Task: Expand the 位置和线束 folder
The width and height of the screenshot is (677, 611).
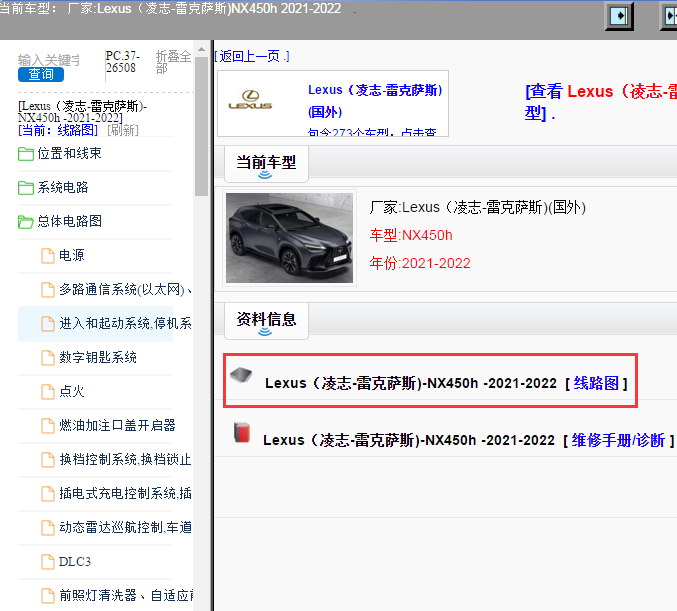Action: tap(69, 153)
